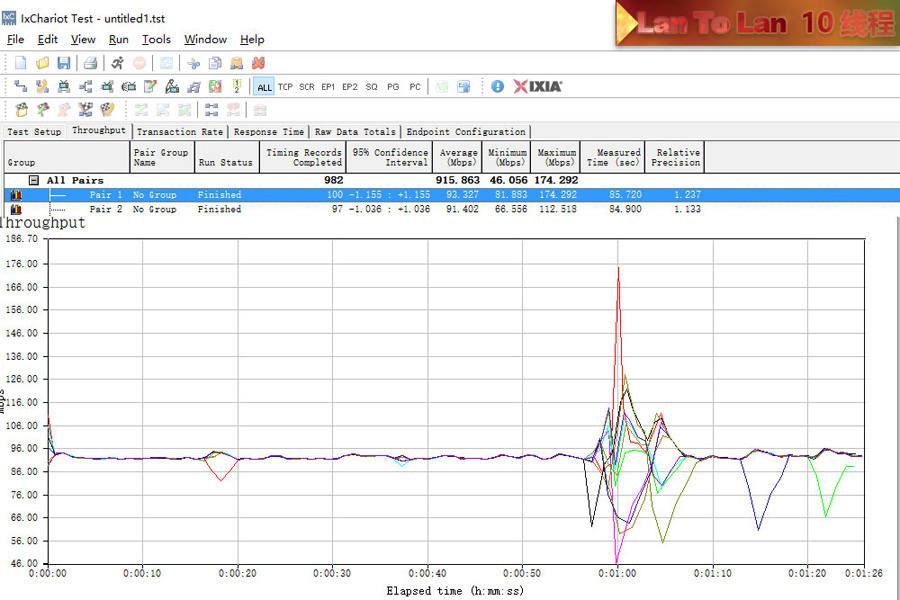Click the Print toolbar icon
Screen dimensions: 900x600
tap(90, 63)
